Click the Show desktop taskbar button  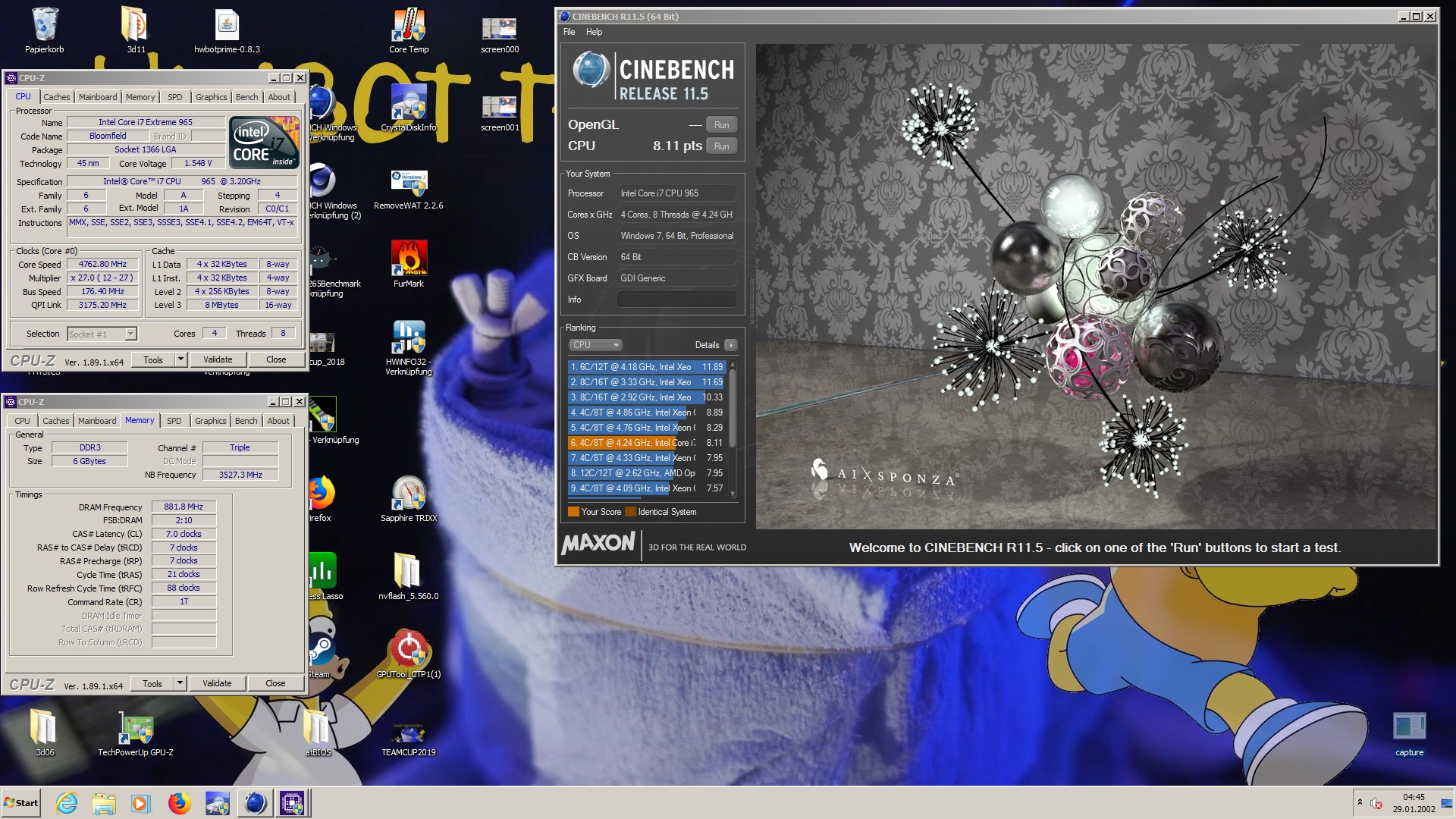point(1447,803)
